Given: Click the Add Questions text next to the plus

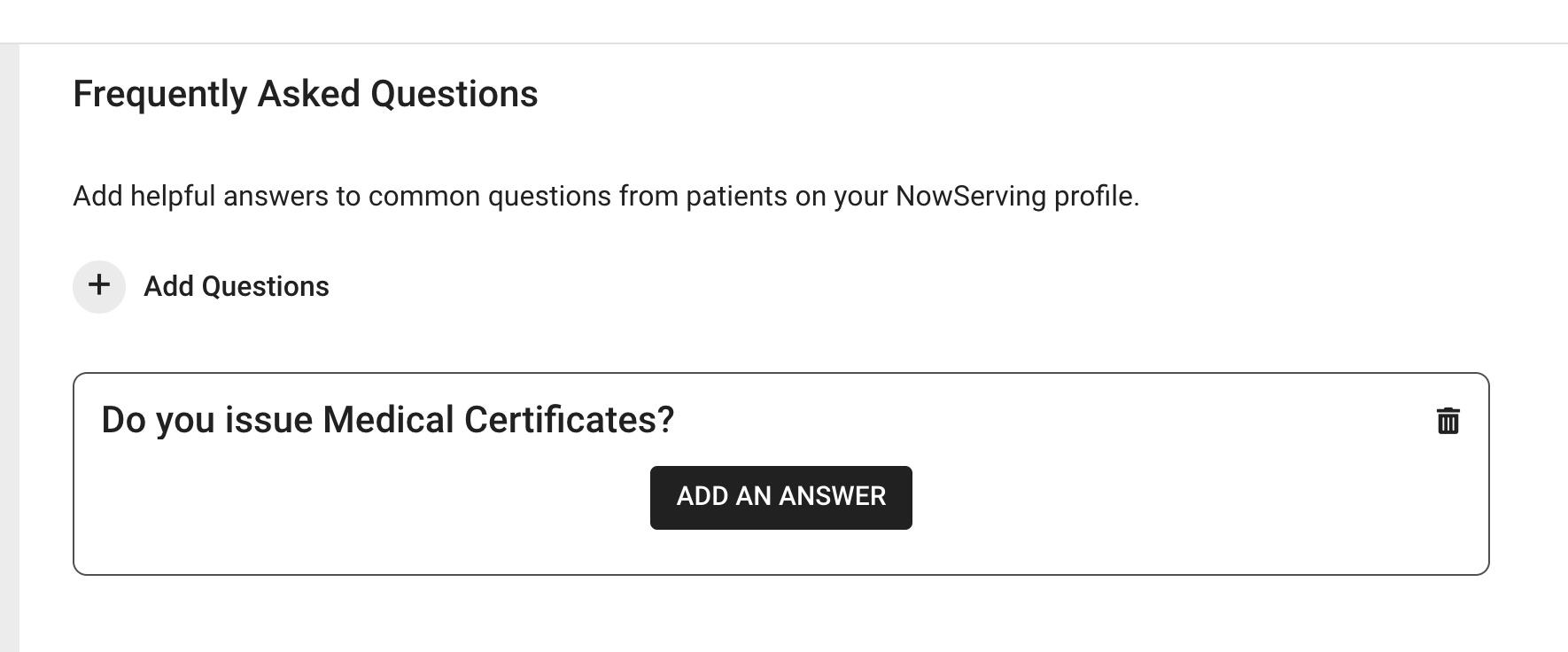Looking at the screenshot, I should click(x=237, y=286).
